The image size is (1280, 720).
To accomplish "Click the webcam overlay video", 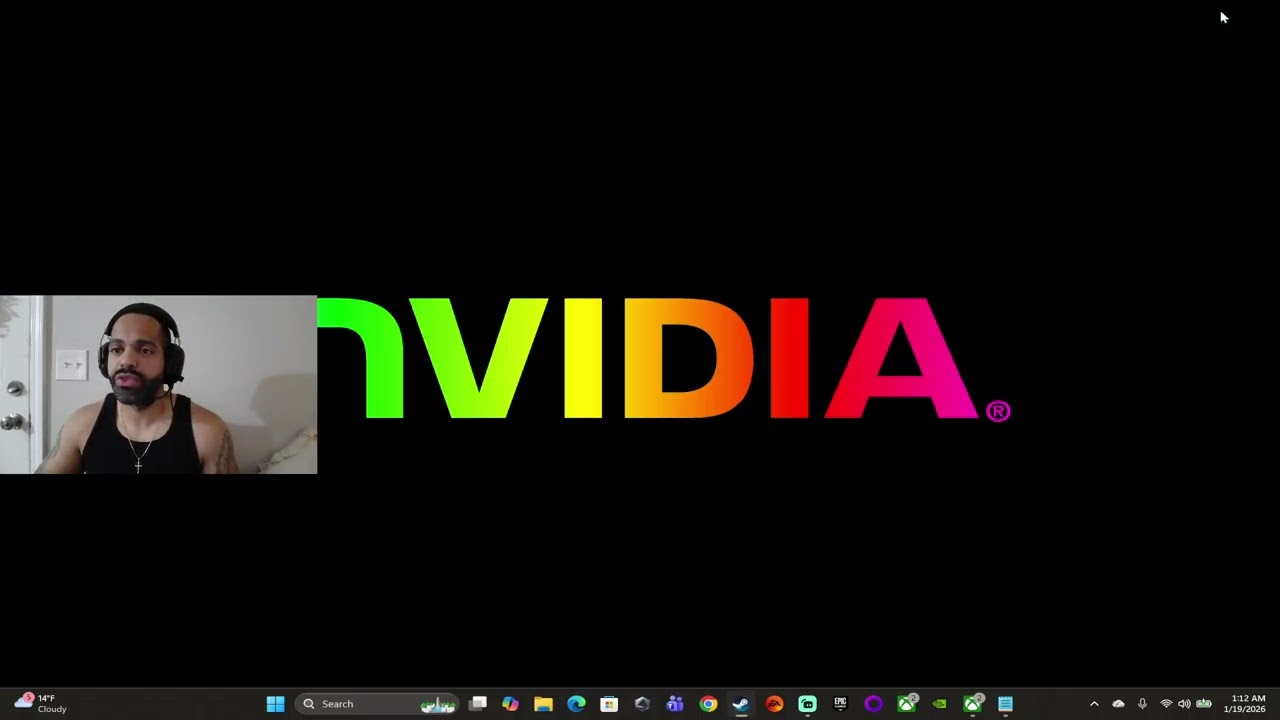I will pyautogui.click(x=158, y=384).
